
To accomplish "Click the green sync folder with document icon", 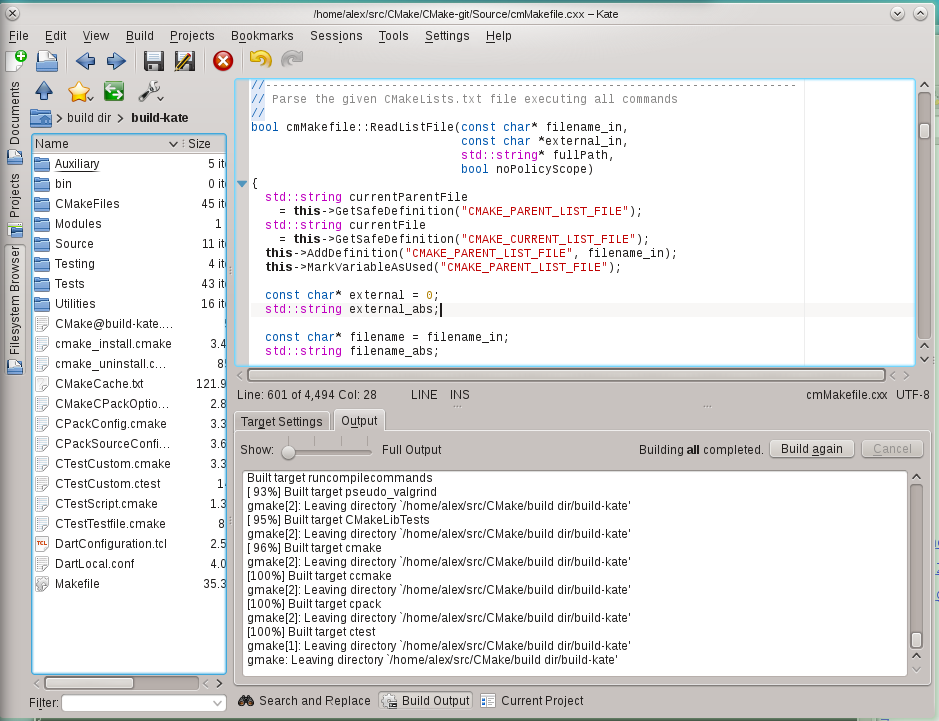I will tap(113, 92).
